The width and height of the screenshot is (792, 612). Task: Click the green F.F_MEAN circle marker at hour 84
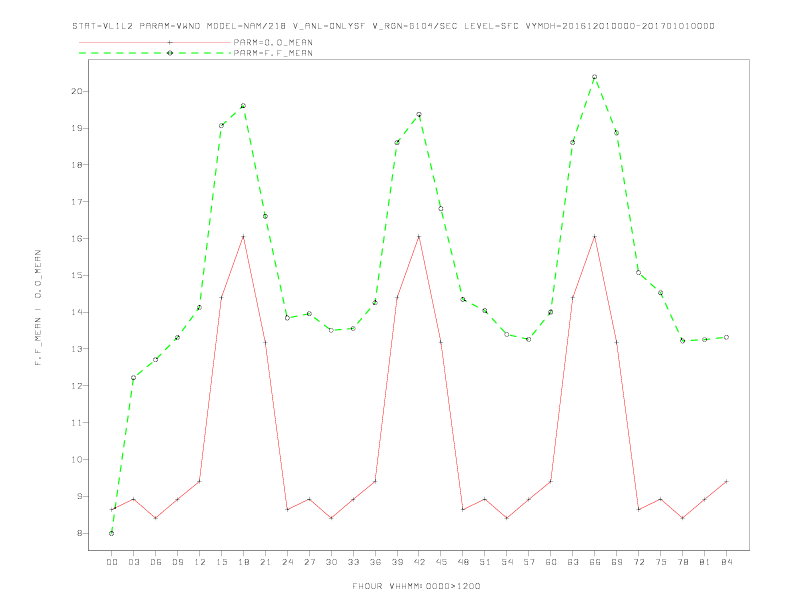click(726, 337)
